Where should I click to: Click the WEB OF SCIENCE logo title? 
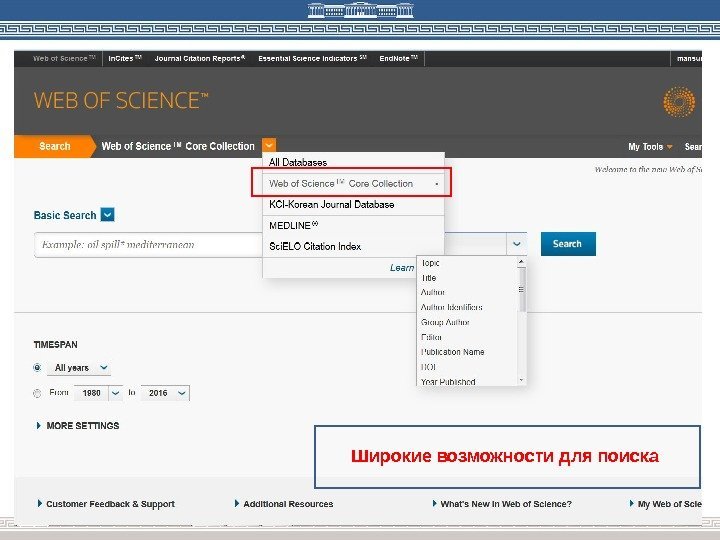click(121, 101)
